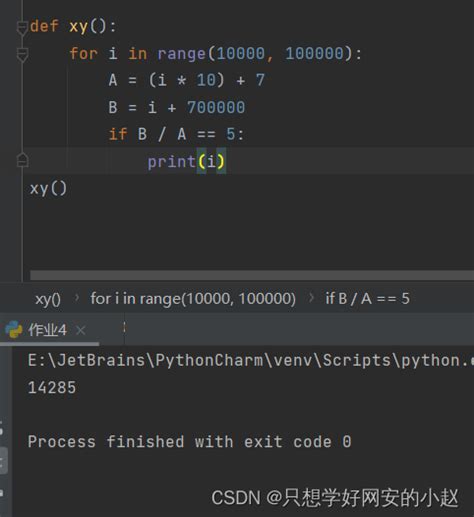Click the breadcrumb chevron before if B / A
Image resolution: width=474 pixels, height=517 pixels.
click(311, 298)
